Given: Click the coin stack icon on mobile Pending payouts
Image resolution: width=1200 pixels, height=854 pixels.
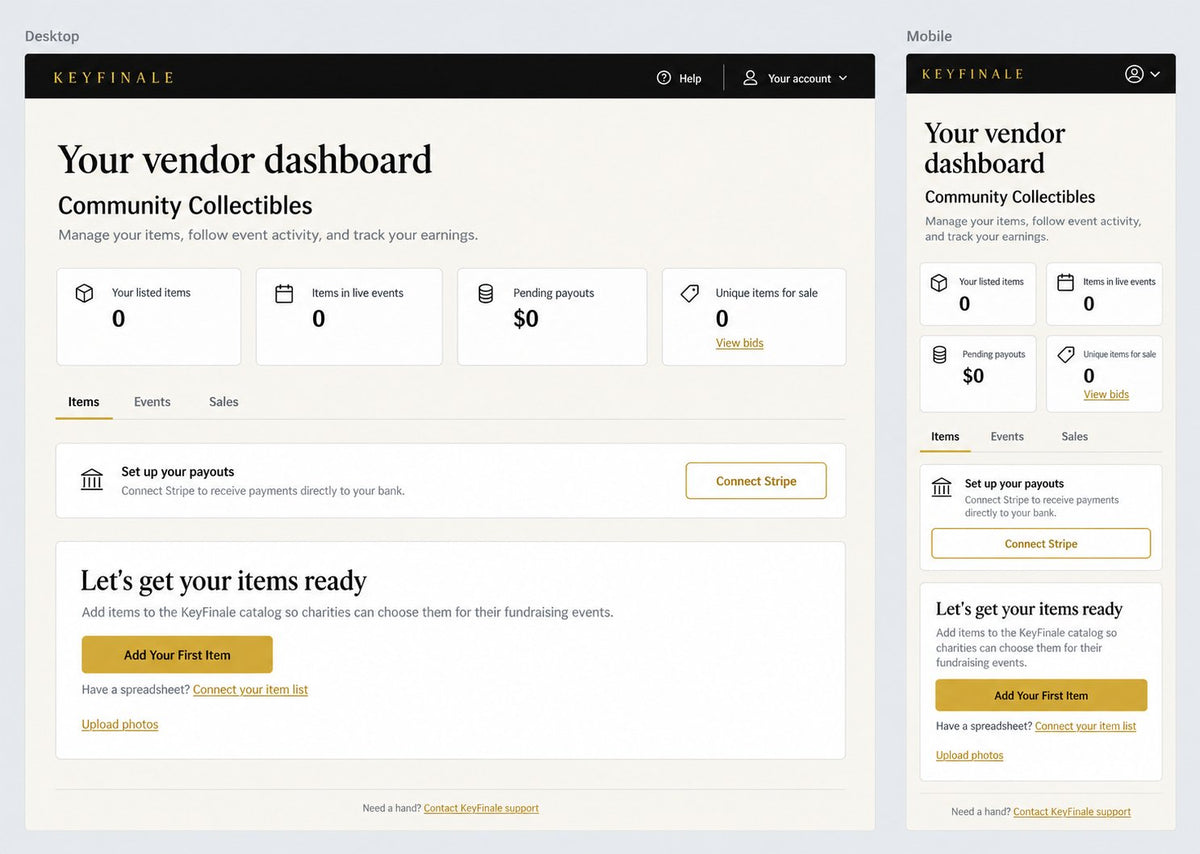Looking at the screenshot, I should (939, 355).
